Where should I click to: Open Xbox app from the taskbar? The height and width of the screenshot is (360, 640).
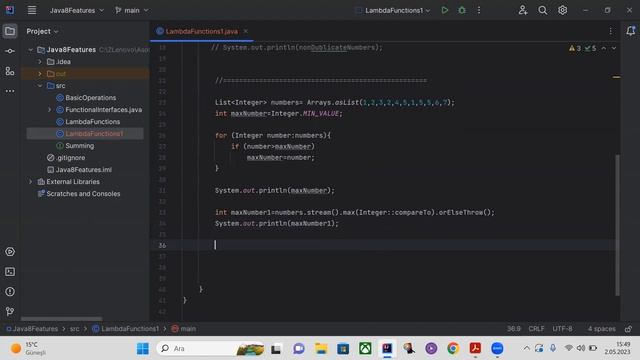(x=365, y=349)
